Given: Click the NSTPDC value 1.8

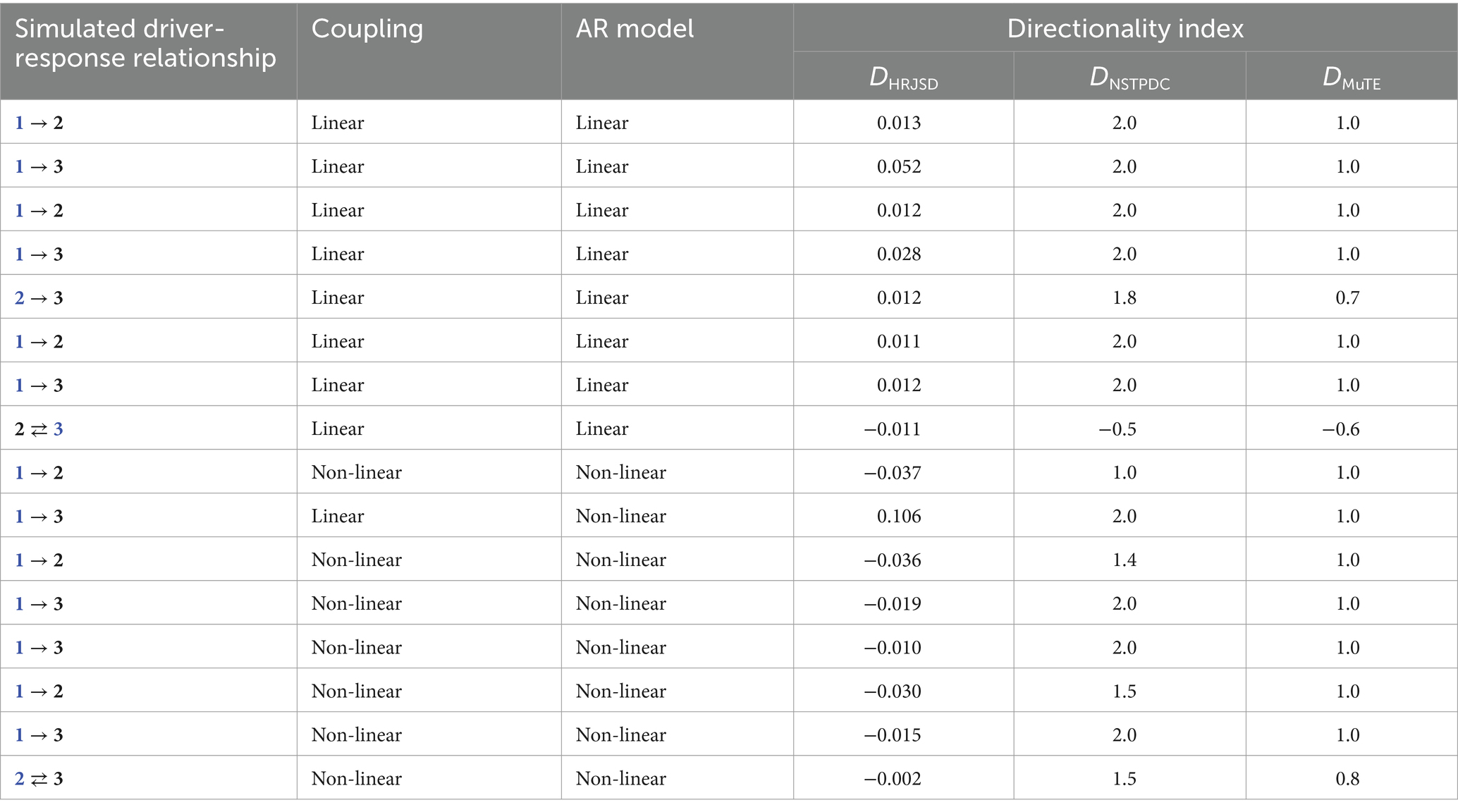Looking at the screenshot, I should coord(1125,297).
